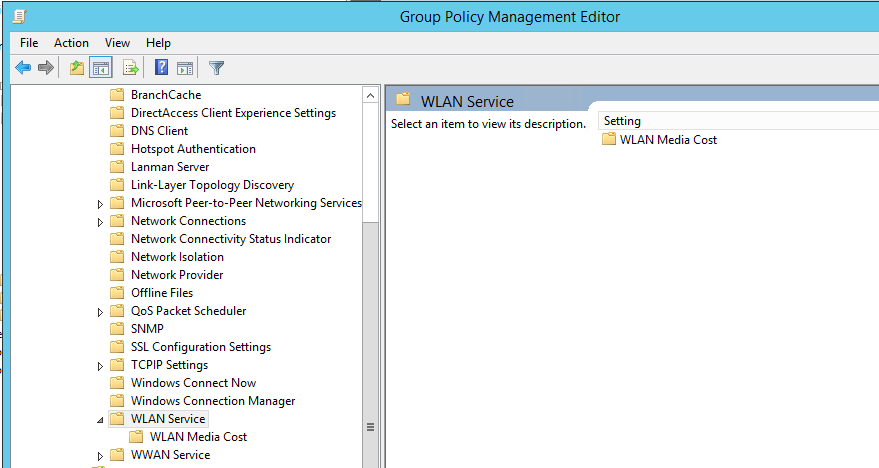This screenshot has height=468, width=879.
Task: Click WLAN Media Cost folder icon in list
Action: point(609,139)
